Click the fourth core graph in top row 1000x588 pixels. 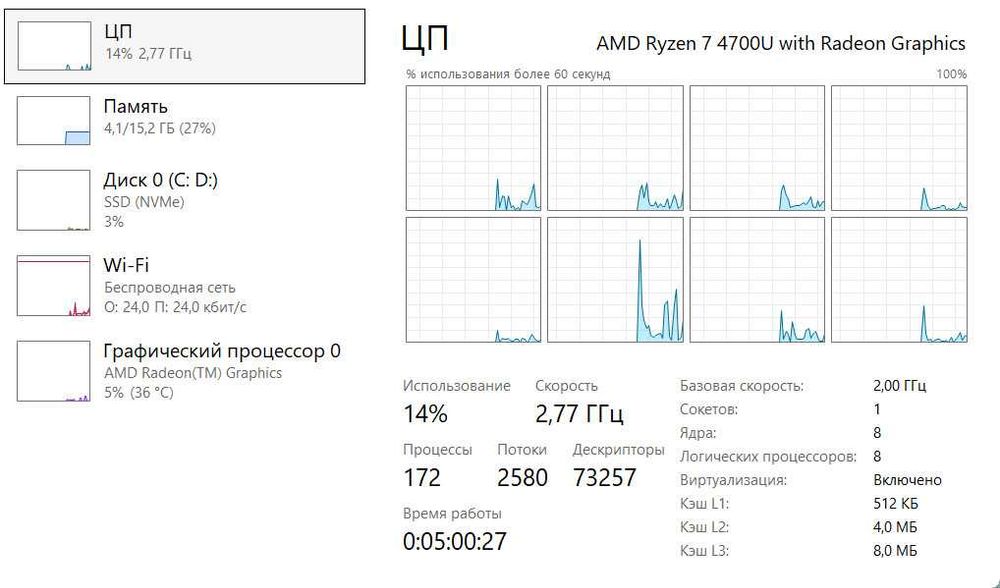point(900,148)
